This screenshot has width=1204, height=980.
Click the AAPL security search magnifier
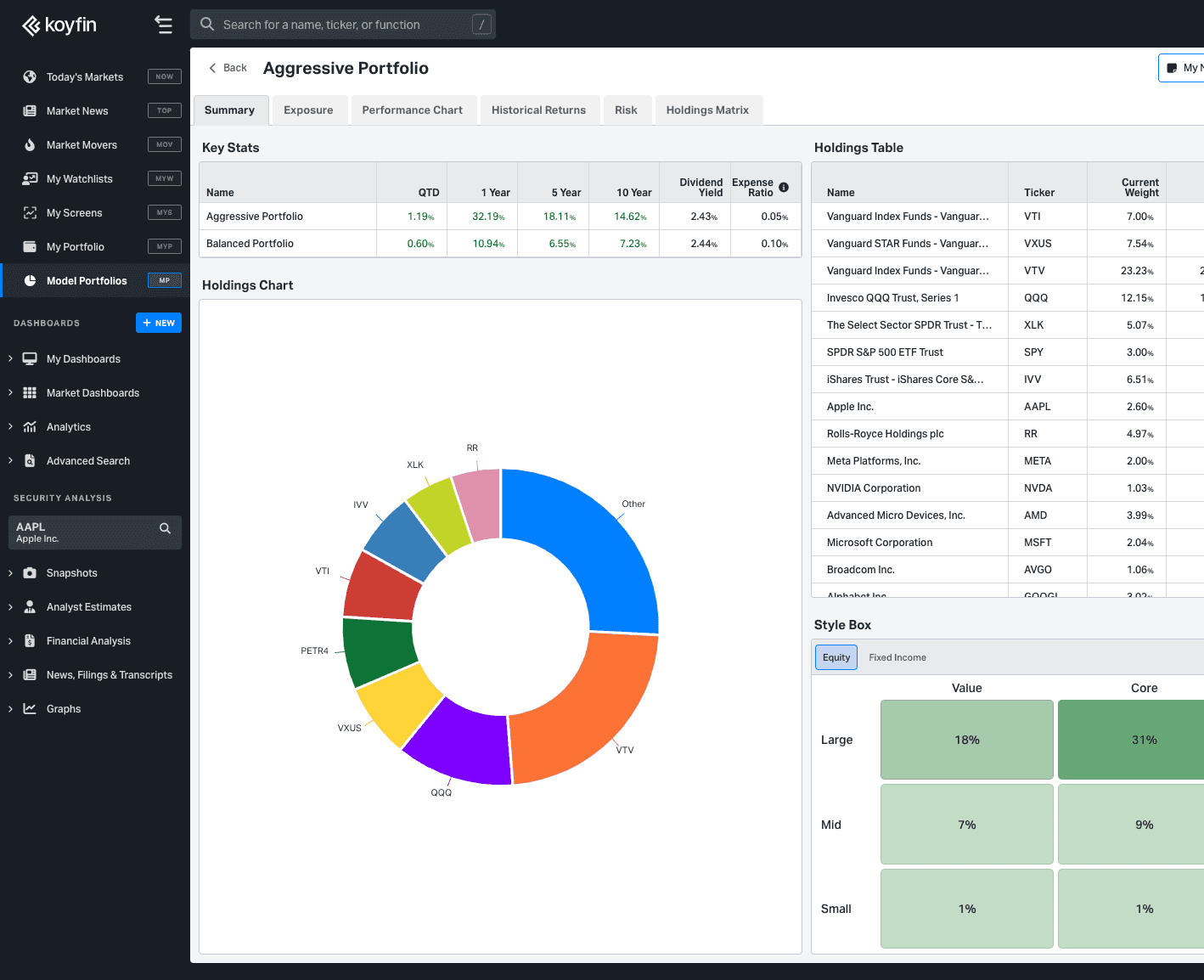tap(165, 528)
